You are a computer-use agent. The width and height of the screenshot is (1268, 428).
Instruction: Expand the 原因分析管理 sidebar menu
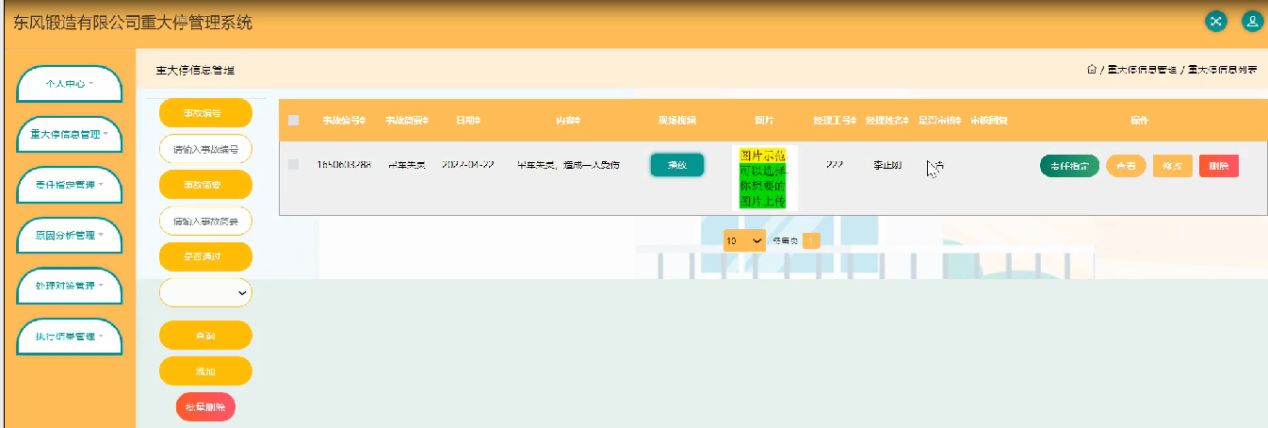(69, 235)
